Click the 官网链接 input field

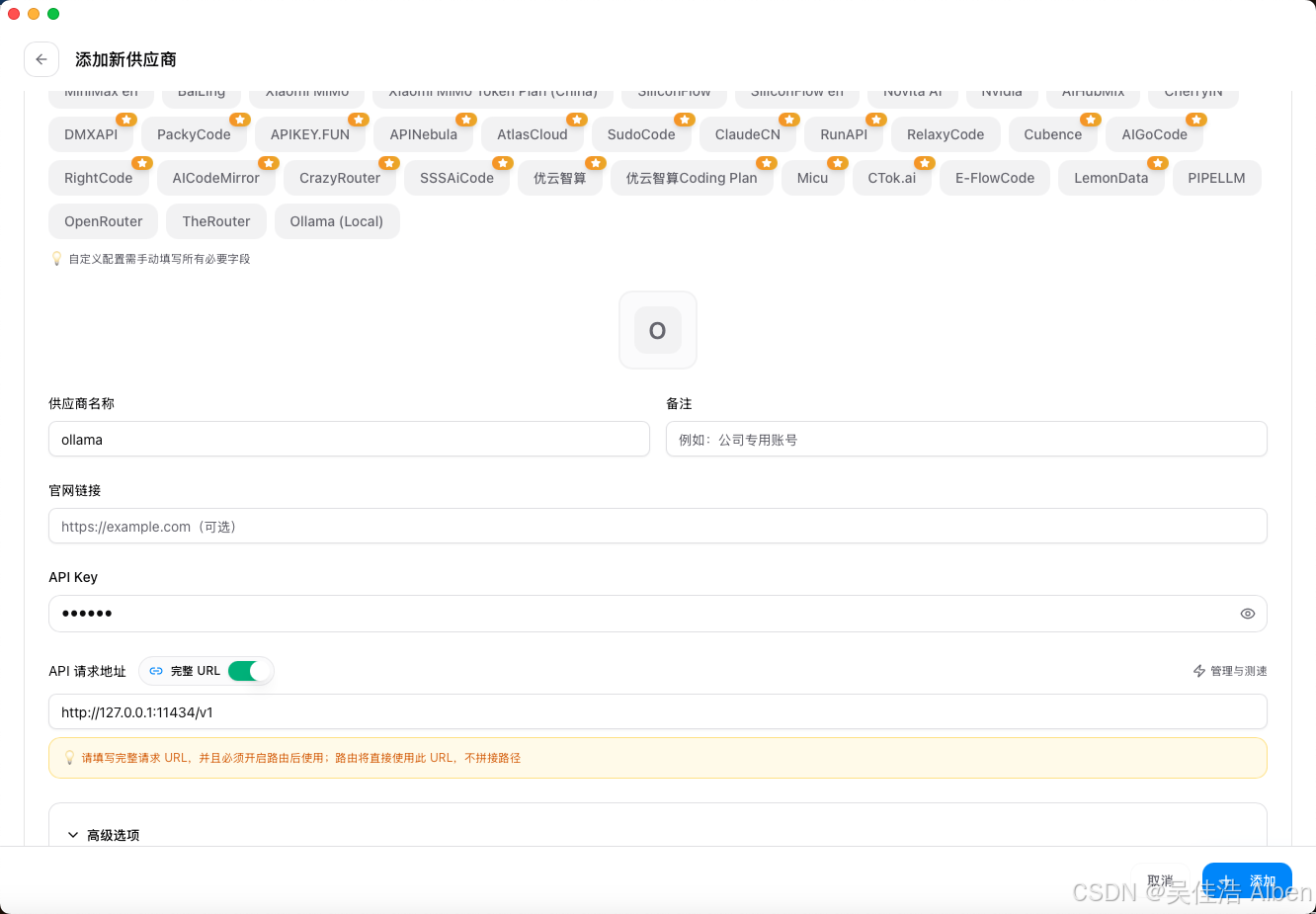pos(658,527)
